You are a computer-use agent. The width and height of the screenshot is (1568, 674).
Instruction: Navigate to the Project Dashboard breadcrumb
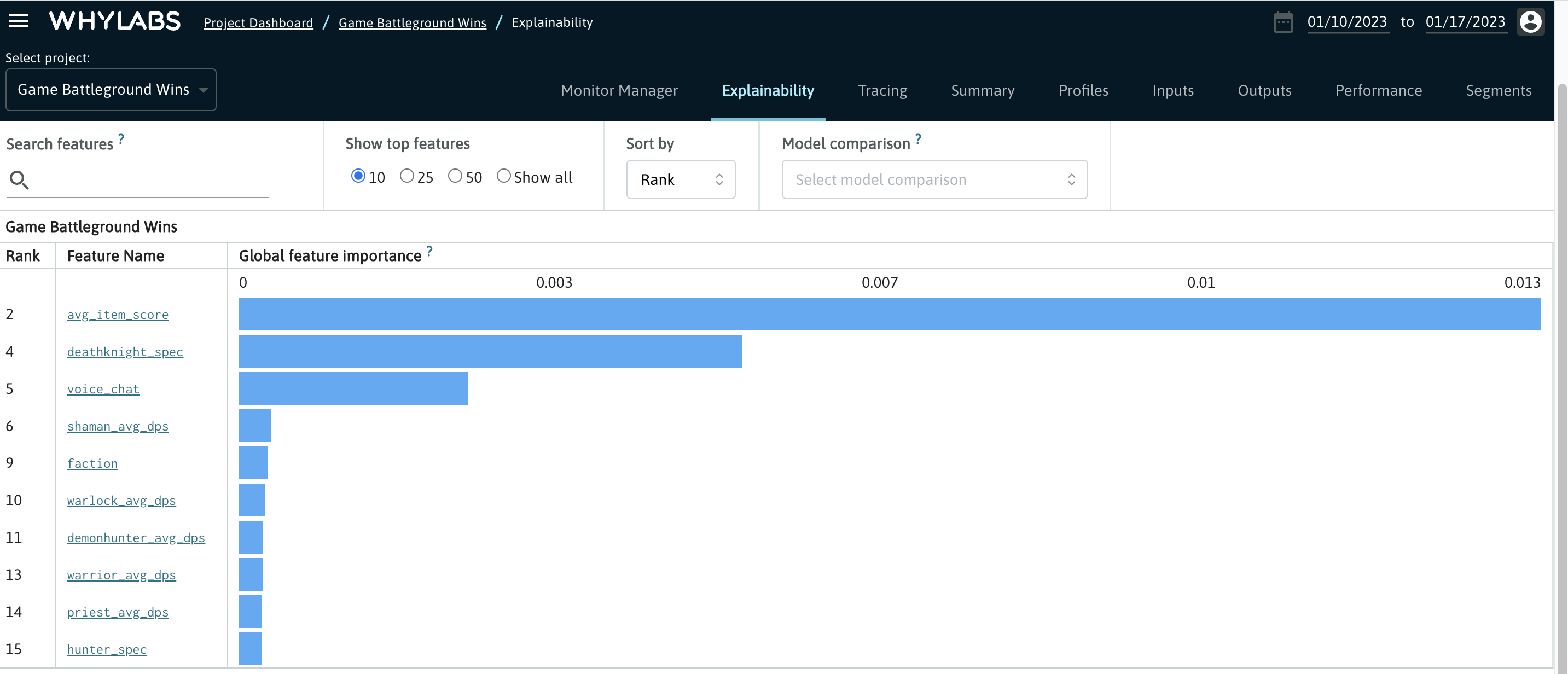(258, 22)
